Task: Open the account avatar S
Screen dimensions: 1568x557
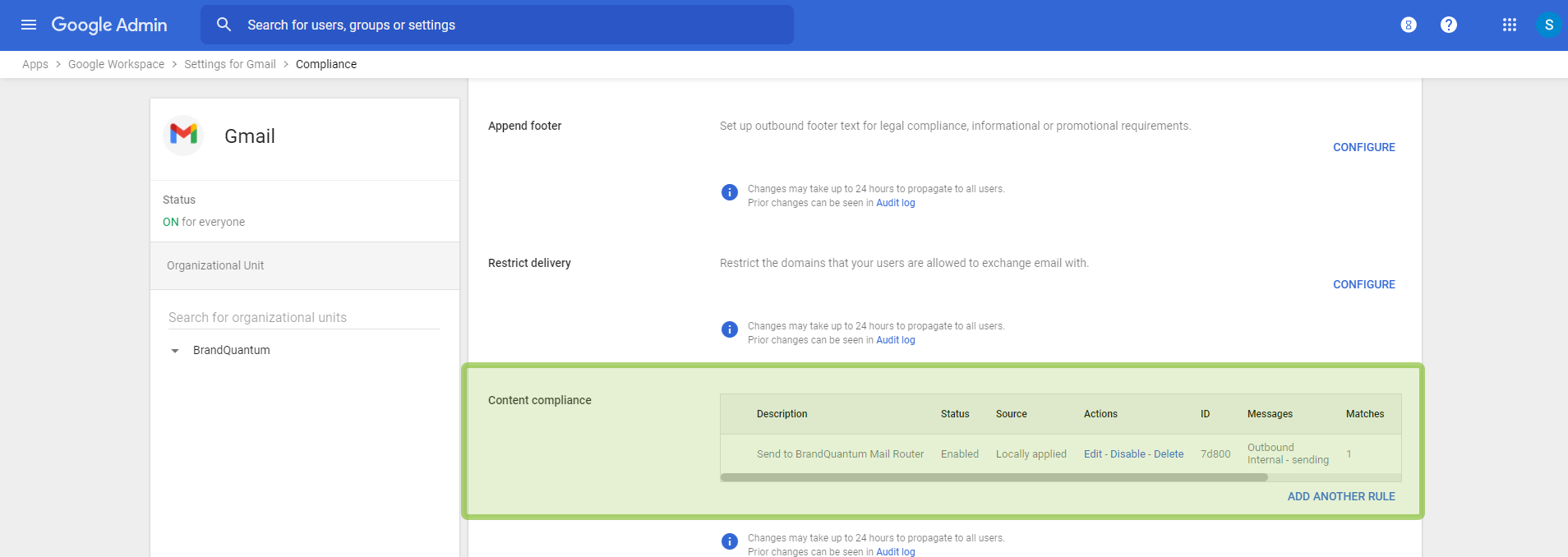Action: pos(1549,25)
